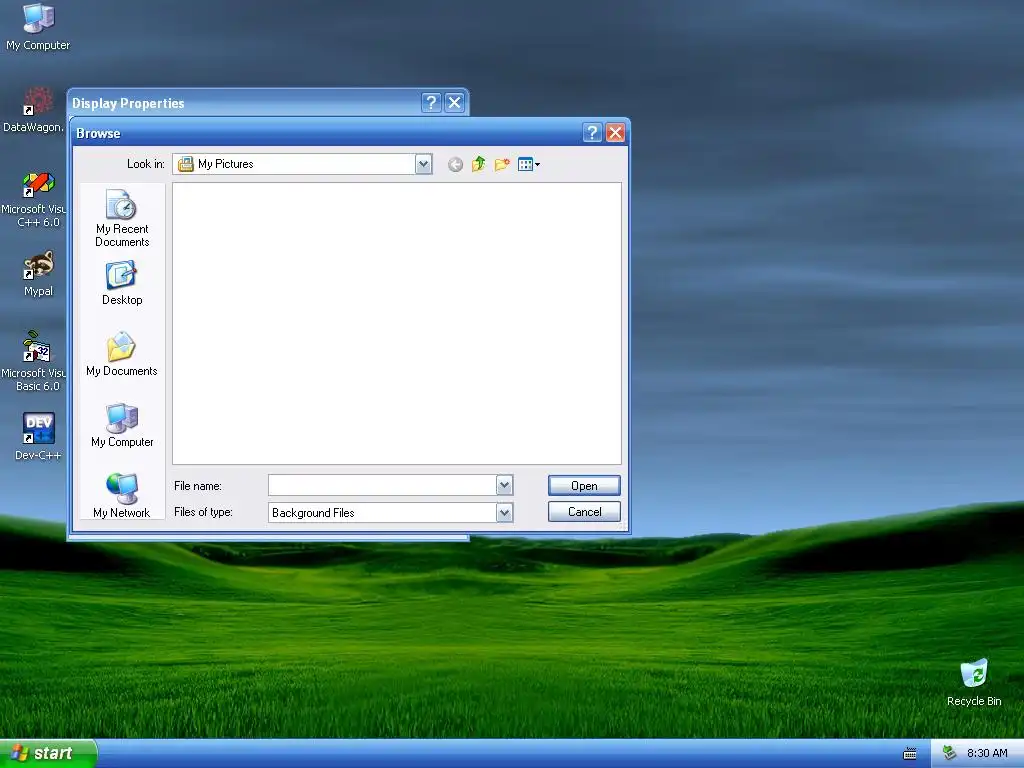Open the View Menu icon in Browse
Image resolution: width=1024 pixels, height=768 pixels.
[528, 164]
